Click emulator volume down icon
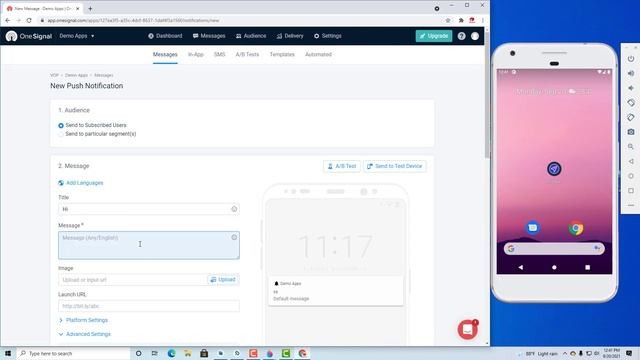 point(631,88)
